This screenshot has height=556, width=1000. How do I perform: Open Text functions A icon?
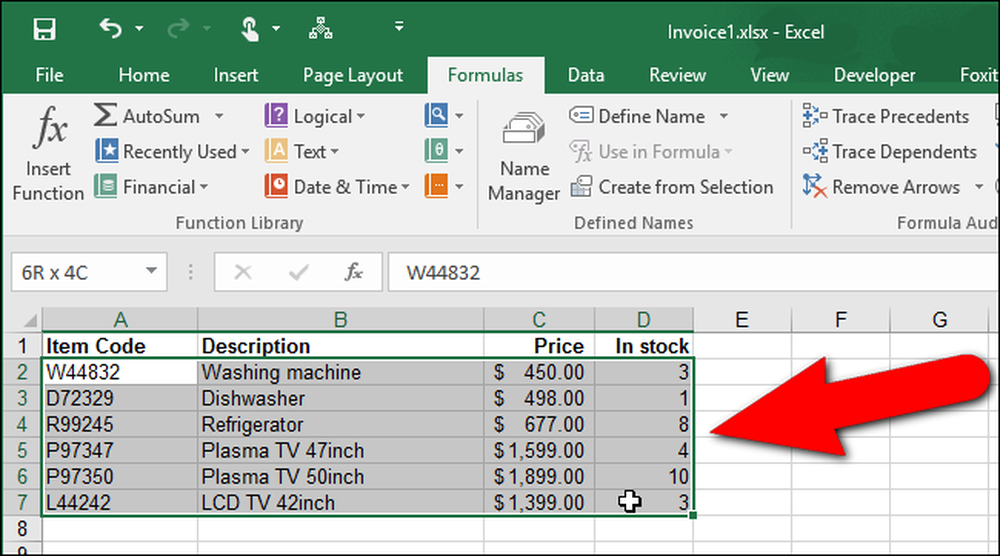point(276,151)
